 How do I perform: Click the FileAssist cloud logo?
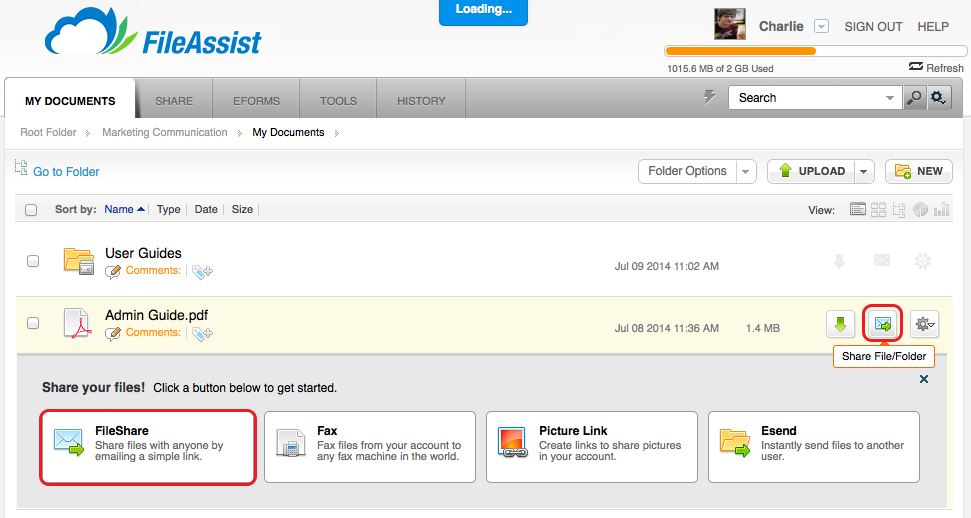click(x=153, y=33)
